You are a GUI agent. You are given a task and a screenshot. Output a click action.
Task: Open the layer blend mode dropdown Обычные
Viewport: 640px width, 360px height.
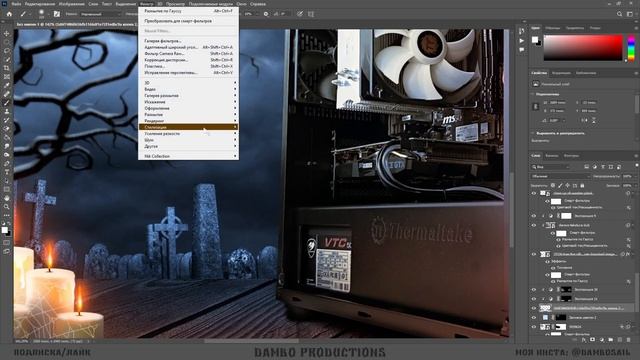(560, 176)
